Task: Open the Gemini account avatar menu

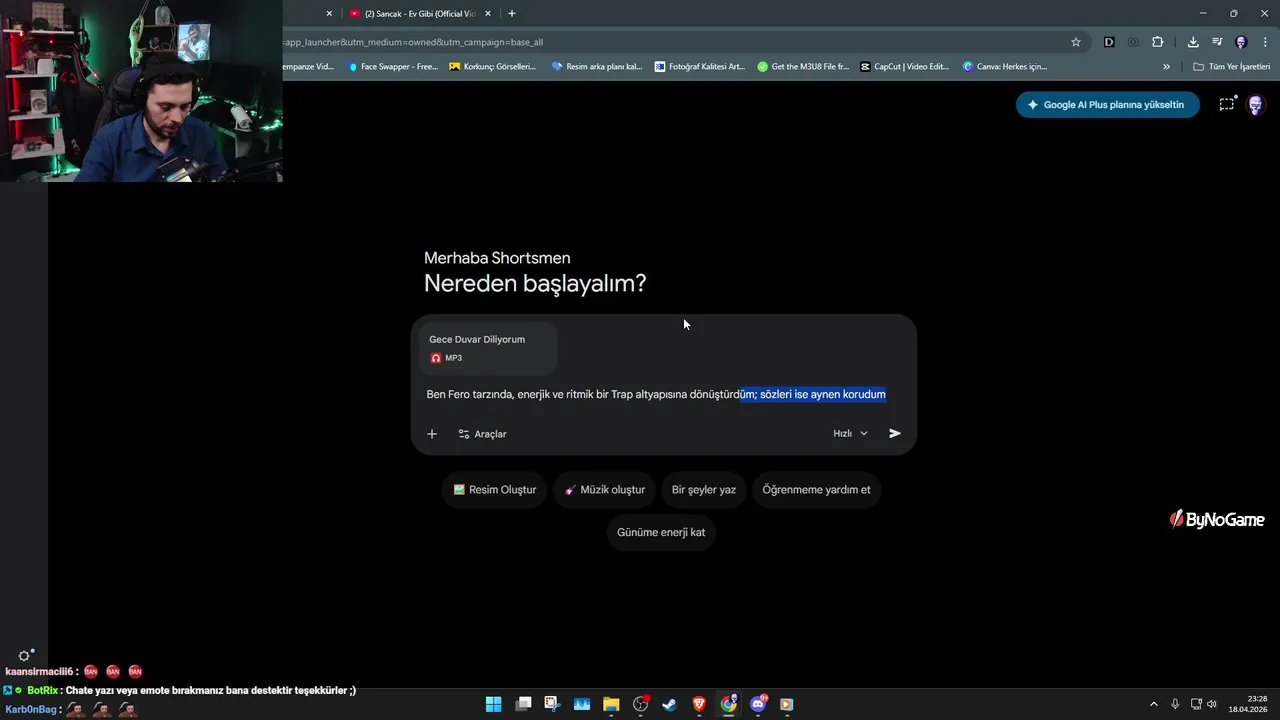Action: coord(1256,105)
